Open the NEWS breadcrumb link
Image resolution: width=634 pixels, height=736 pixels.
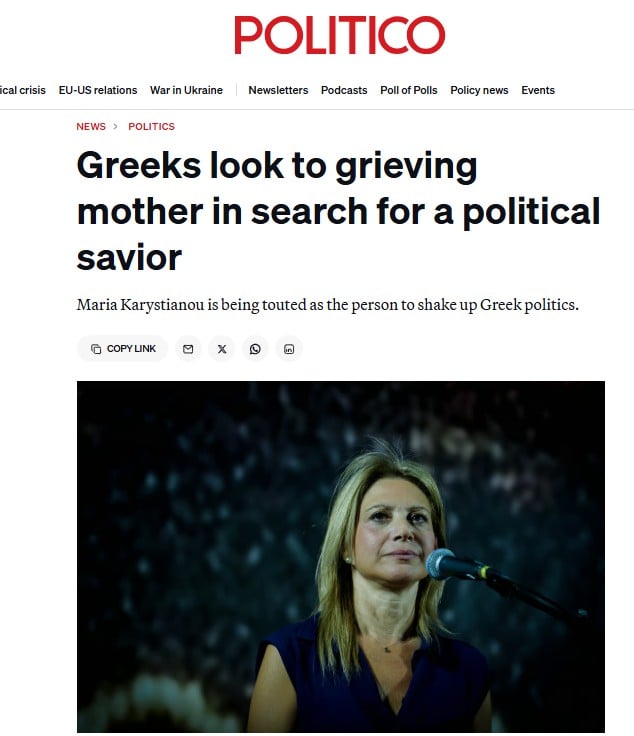coord(91,126)
